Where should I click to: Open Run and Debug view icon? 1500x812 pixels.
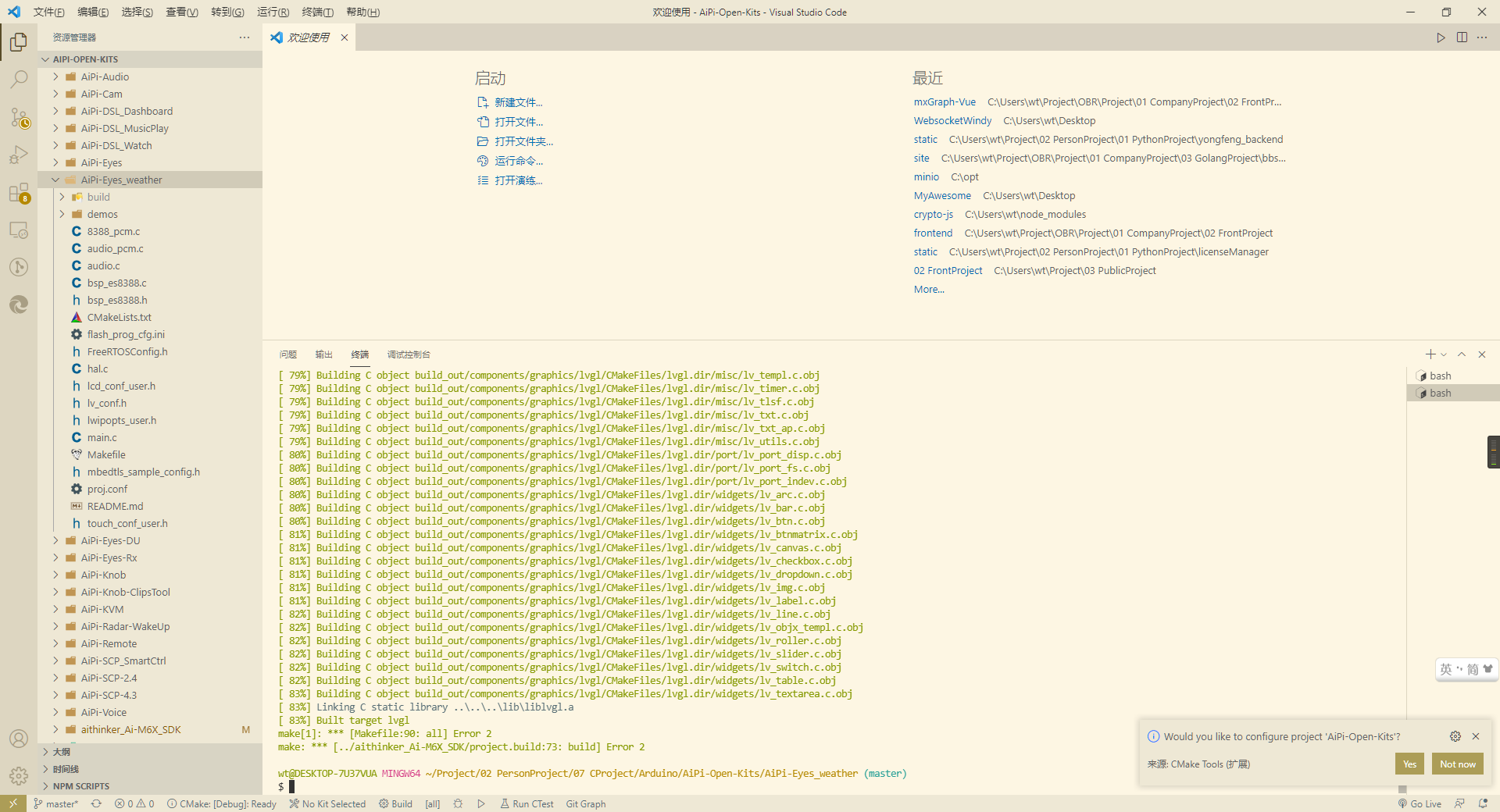[19, 155]
